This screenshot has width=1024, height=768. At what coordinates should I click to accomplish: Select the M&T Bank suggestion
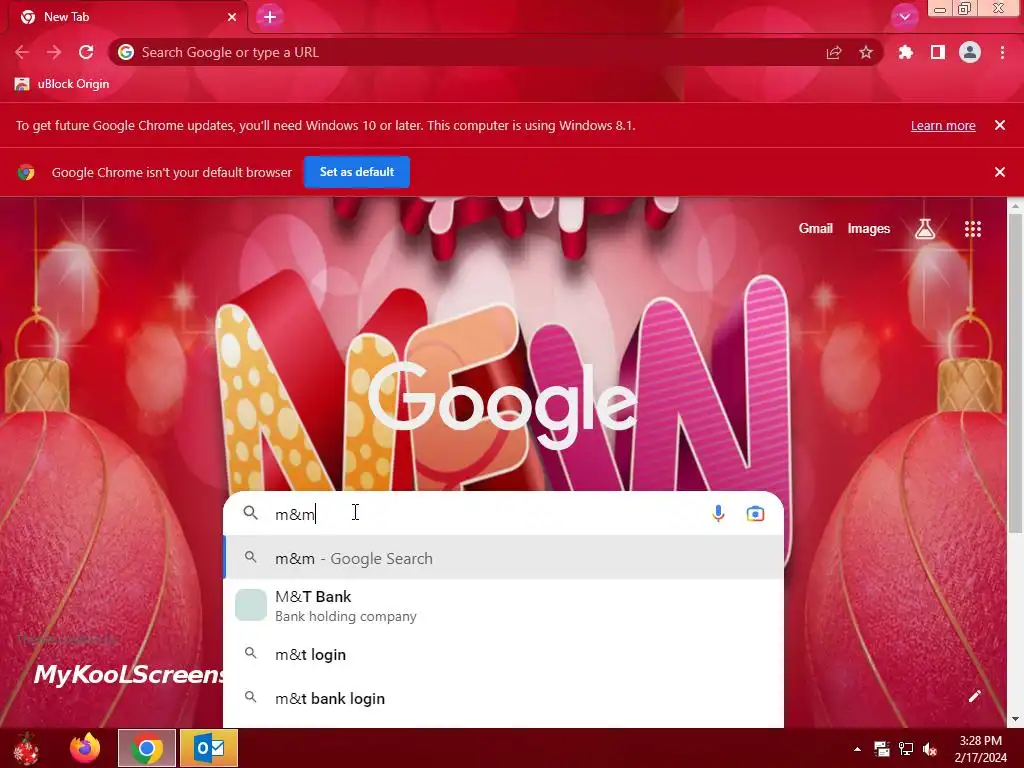504,605
